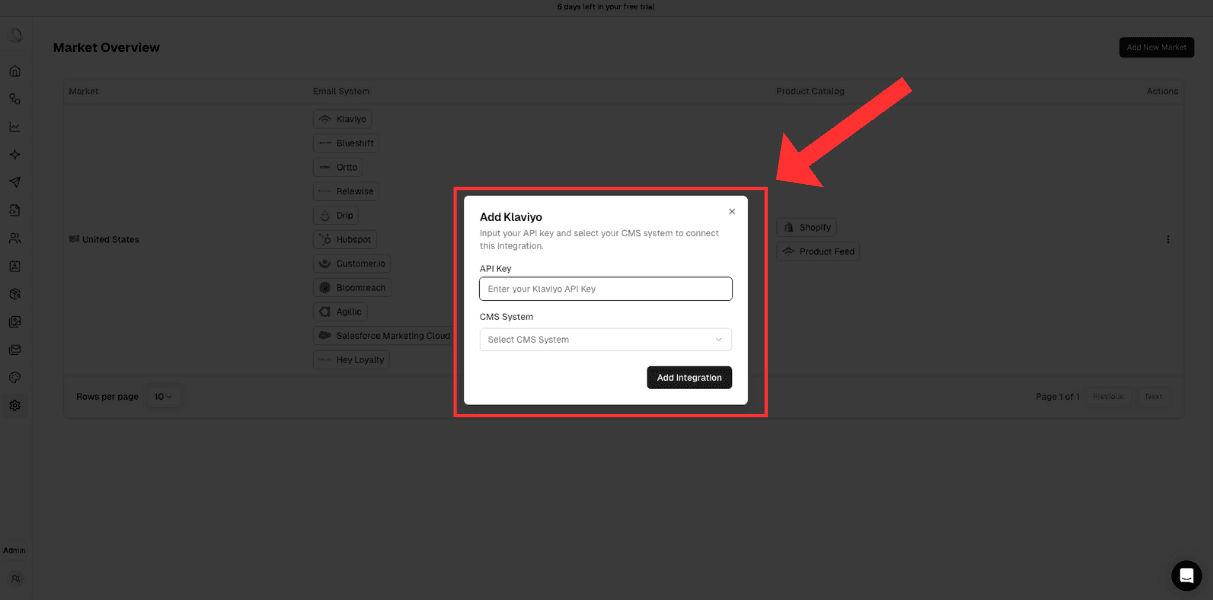
Task: Open the Rows per page dropdown
Action: pyautogui.click(x=162, y=396)
